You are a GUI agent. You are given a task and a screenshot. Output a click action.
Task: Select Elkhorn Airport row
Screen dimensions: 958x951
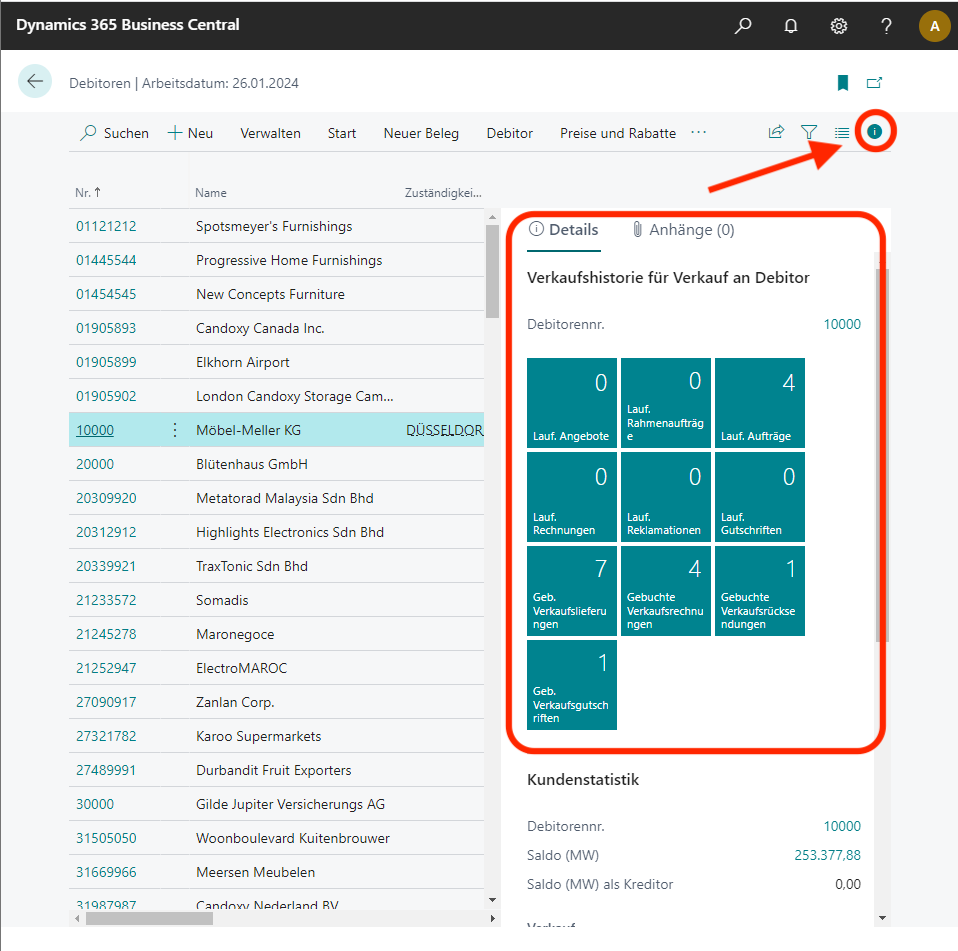click(x=276, y=362)
